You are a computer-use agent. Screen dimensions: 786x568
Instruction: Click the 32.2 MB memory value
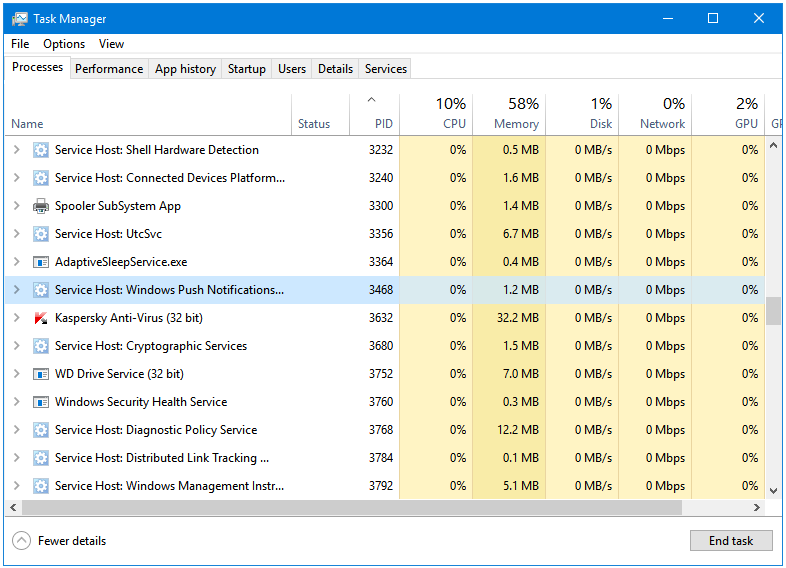pyautogui.click(x=518, y=318)
